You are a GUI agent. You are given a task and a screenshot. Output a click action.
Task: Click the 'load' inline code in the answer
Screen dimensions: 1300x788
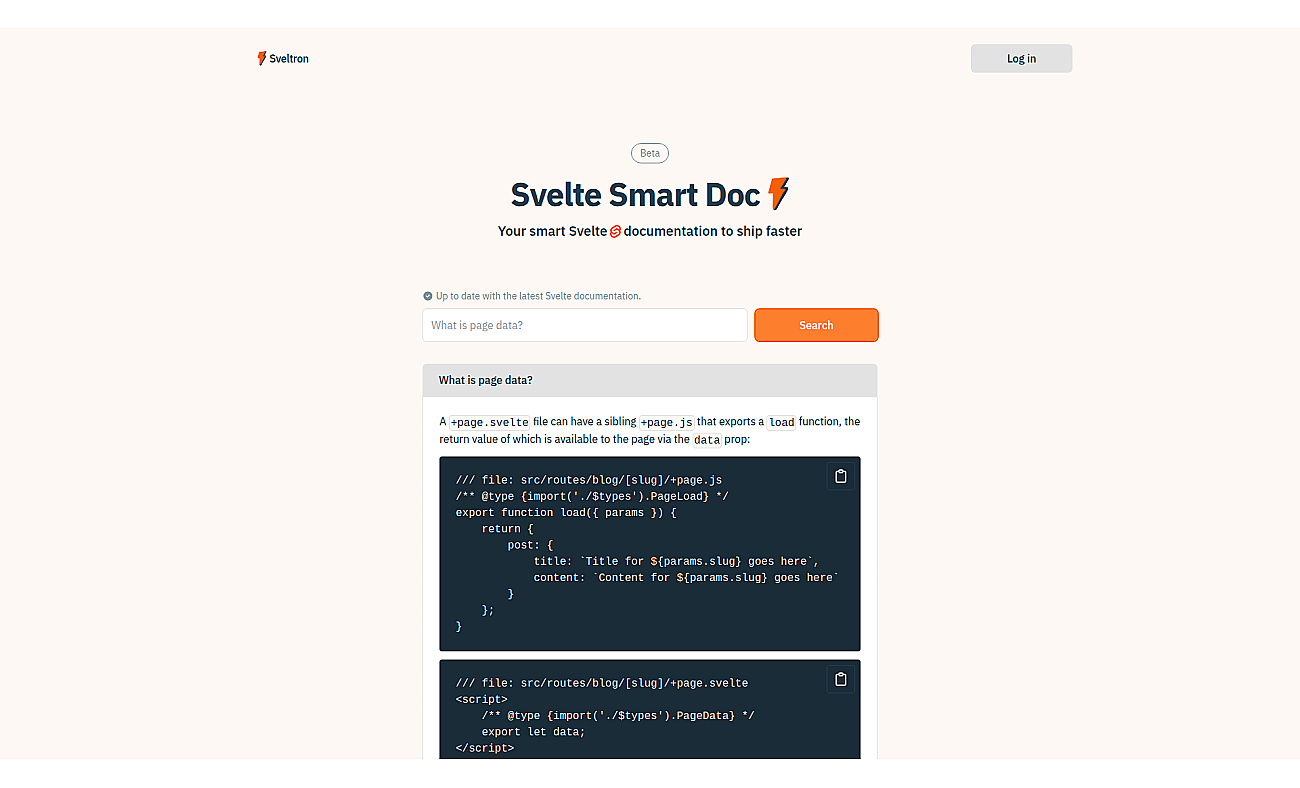click(782, 422)
